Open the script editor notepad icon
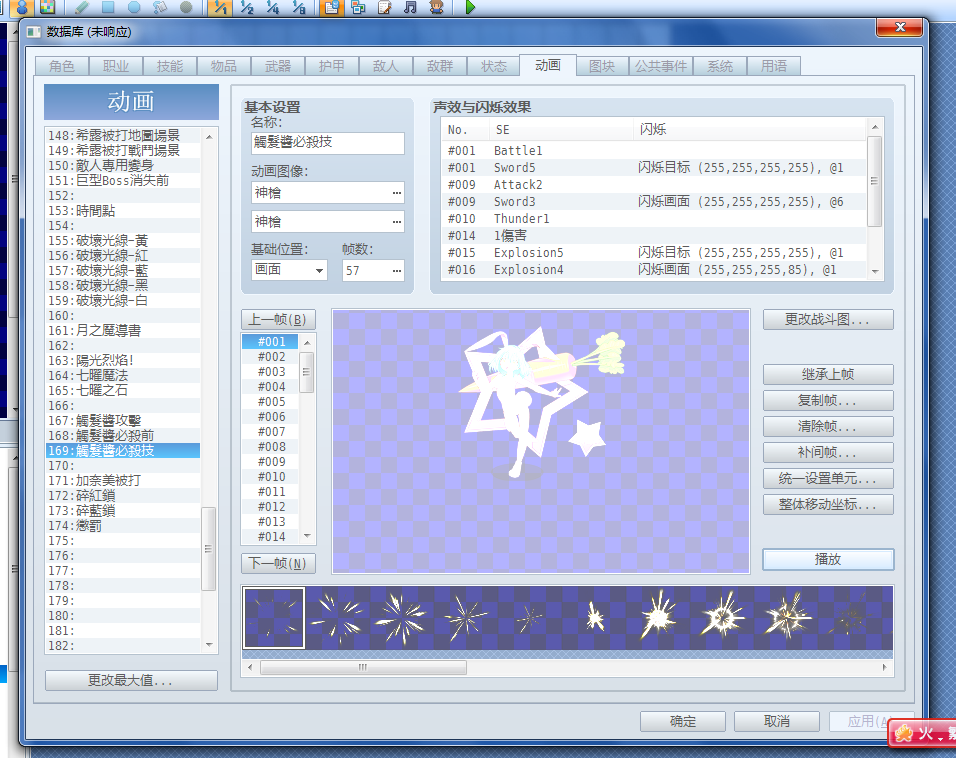The height and width of the screenshot is (758, 956). pos(384,7)
